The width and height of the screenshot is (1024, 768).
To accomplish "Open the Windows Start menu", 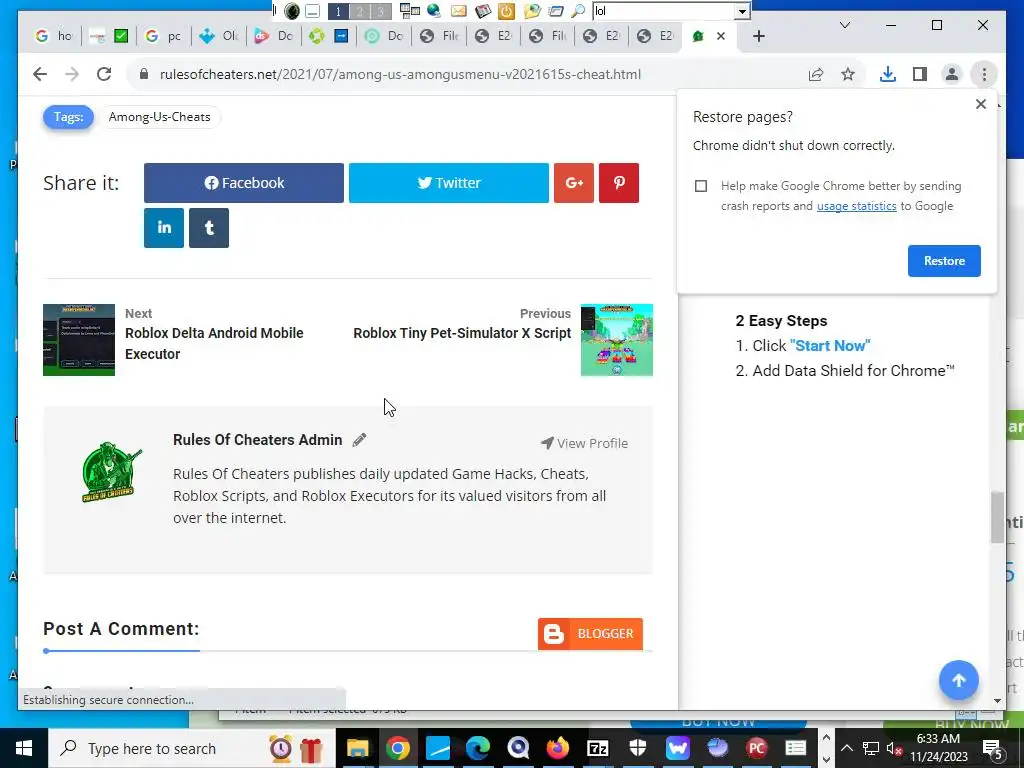I will click(24, 748).
